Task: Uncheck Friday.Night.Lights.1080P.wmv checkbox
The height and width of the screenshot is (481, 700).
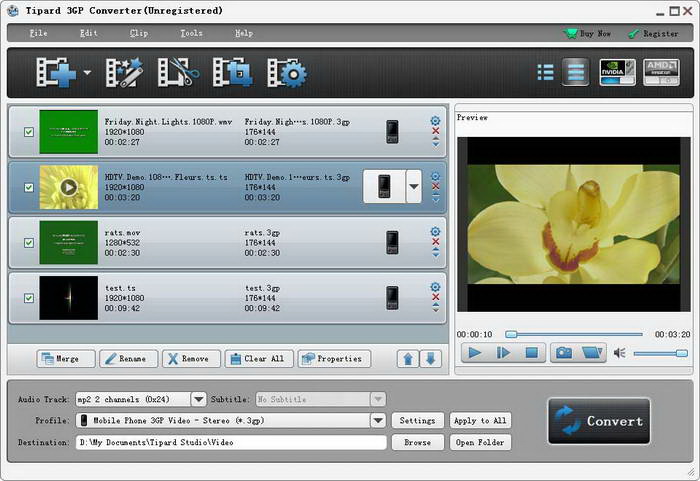Action: point(29,130)
